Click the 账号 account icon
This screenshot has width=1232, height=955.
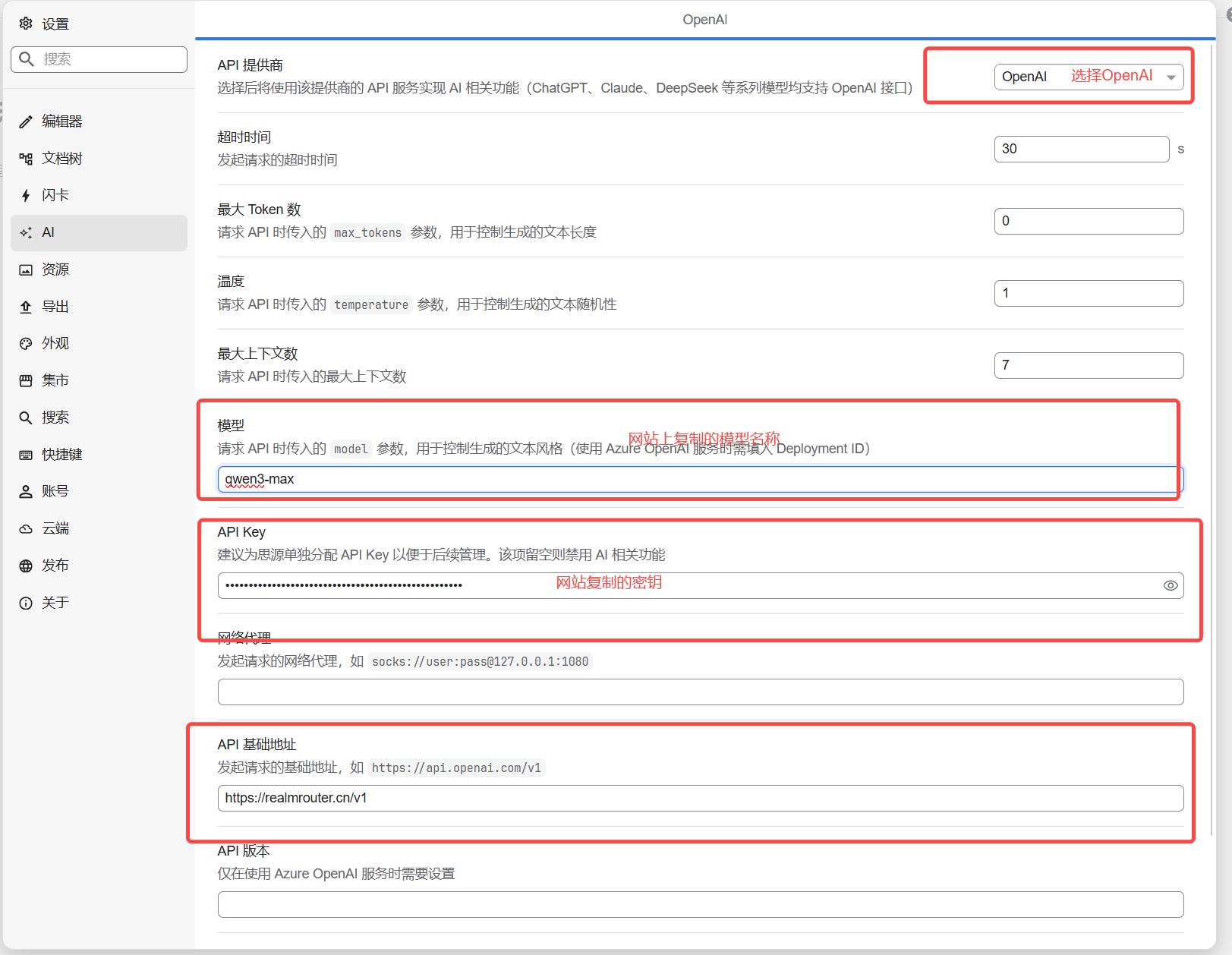click(25, 490)
